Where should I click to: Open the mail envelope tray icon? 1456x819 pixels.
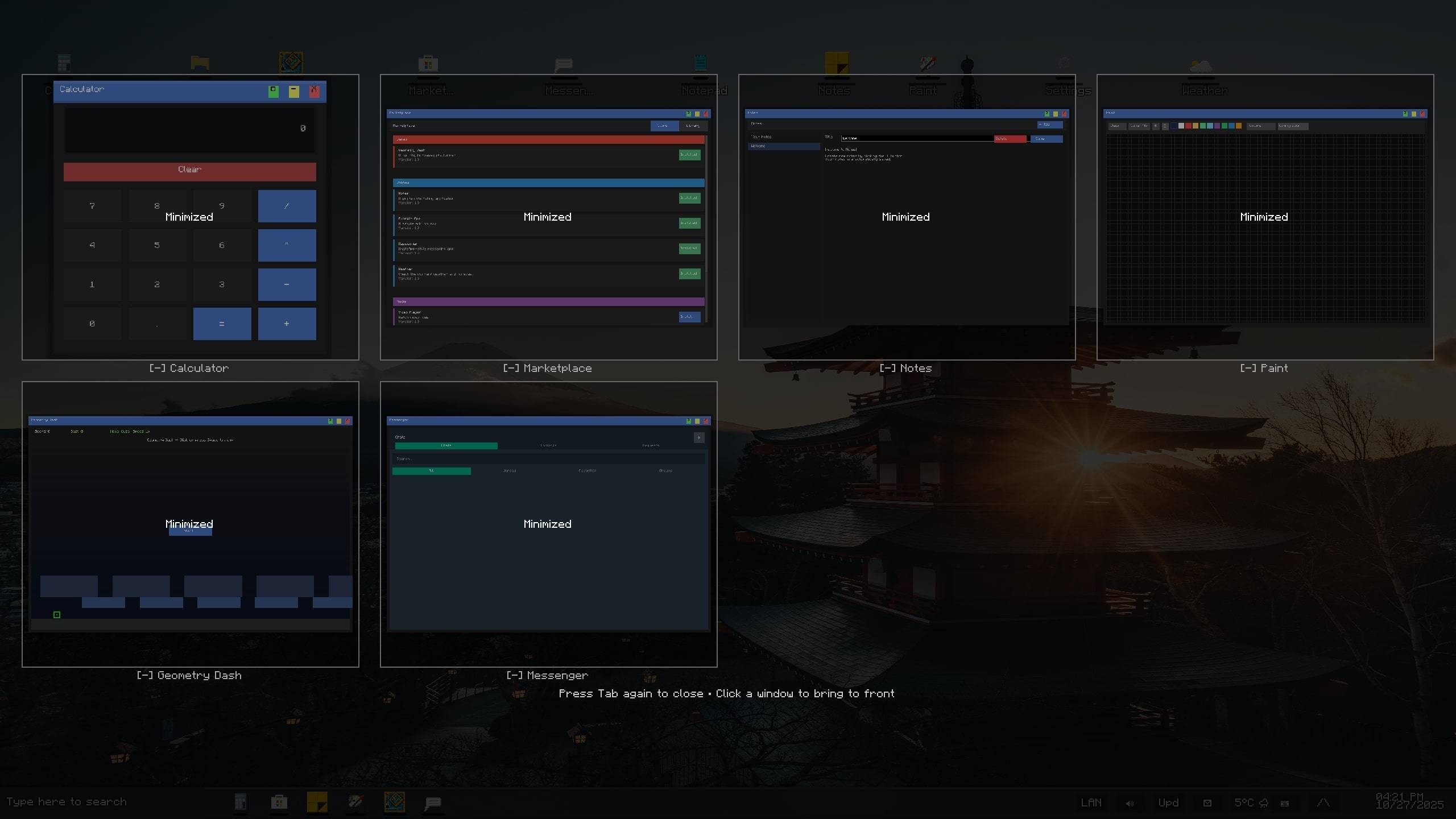click(1207, 803)
